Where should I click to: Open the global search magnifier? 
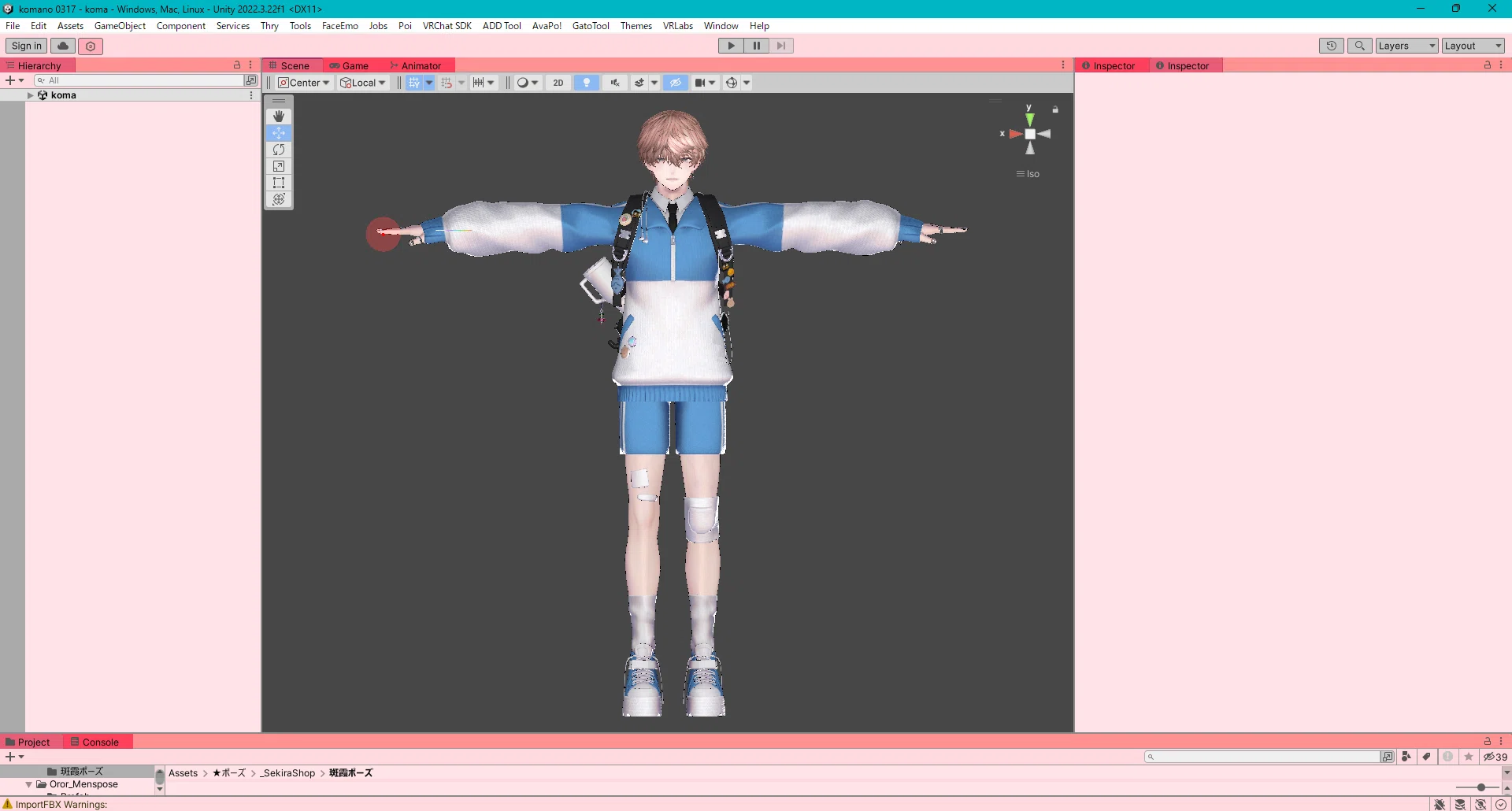coord(1360,46)
